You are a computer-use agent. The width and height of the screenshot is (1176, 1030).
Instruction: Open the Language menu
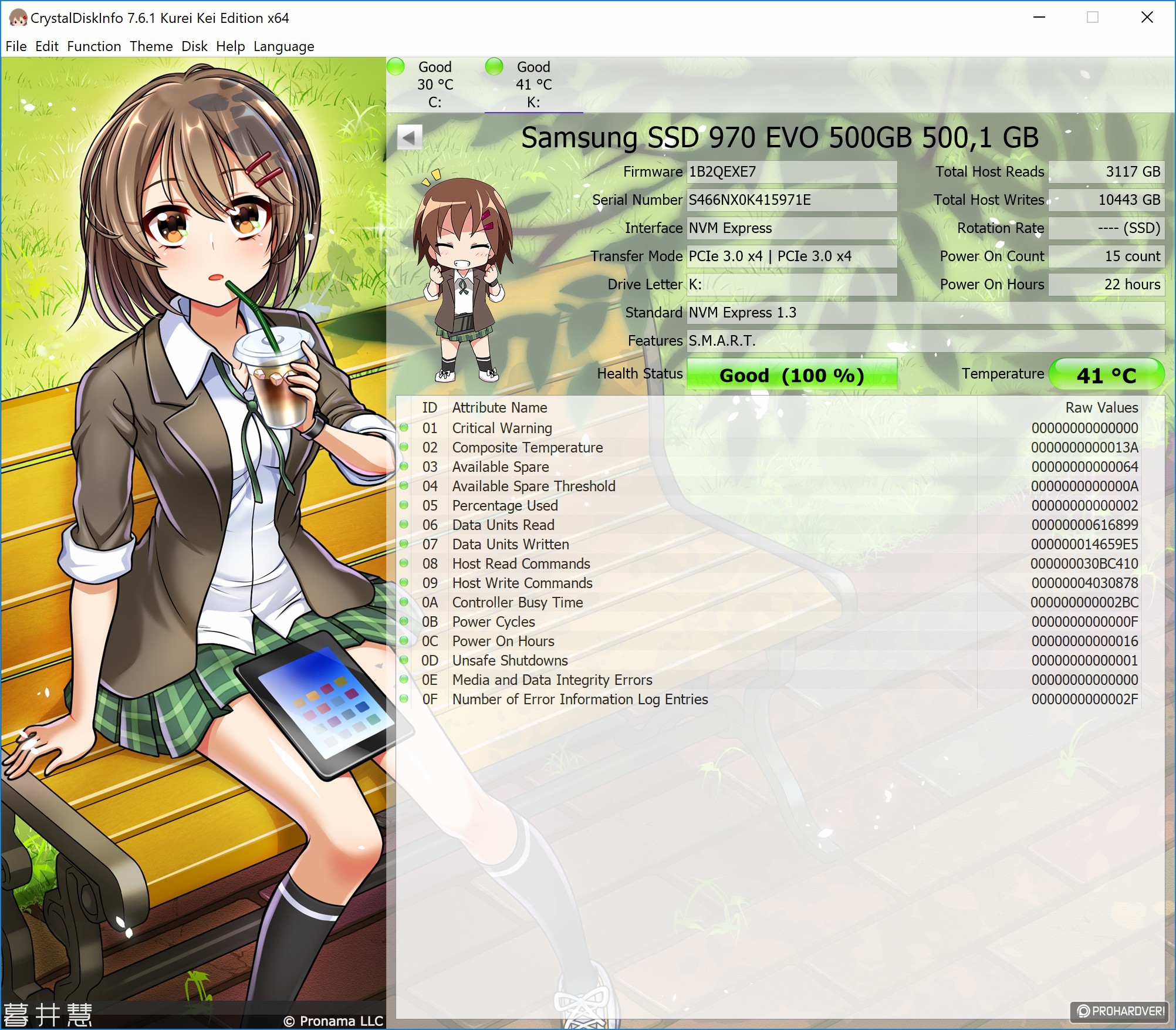click(x=284, y=46)
